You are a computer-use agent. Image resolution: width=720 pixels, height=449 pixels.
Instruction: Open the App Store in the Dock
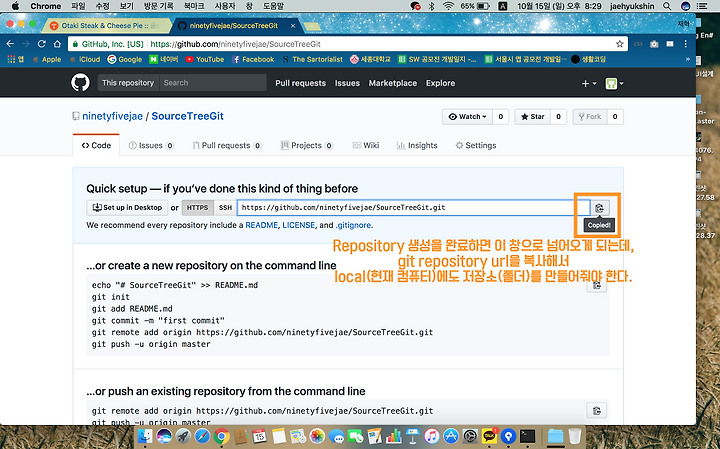(451, 436)
